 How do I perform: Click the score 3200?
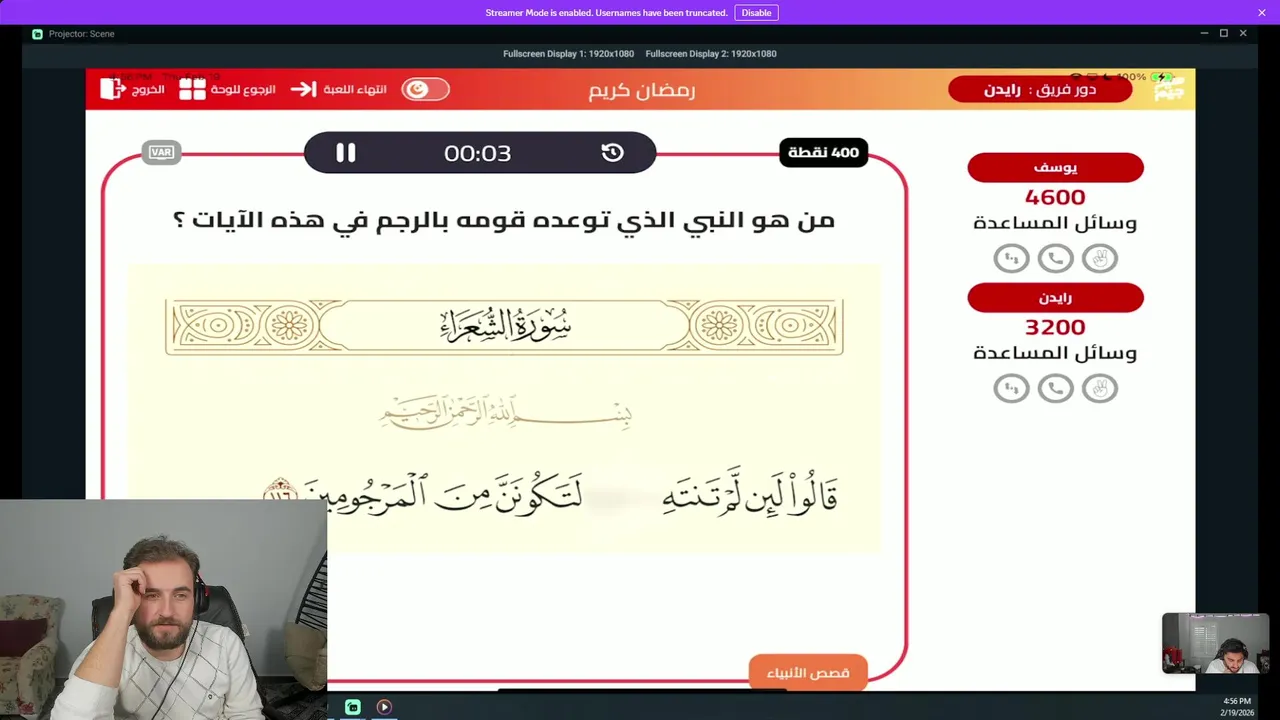click(x=1055, y=327)
